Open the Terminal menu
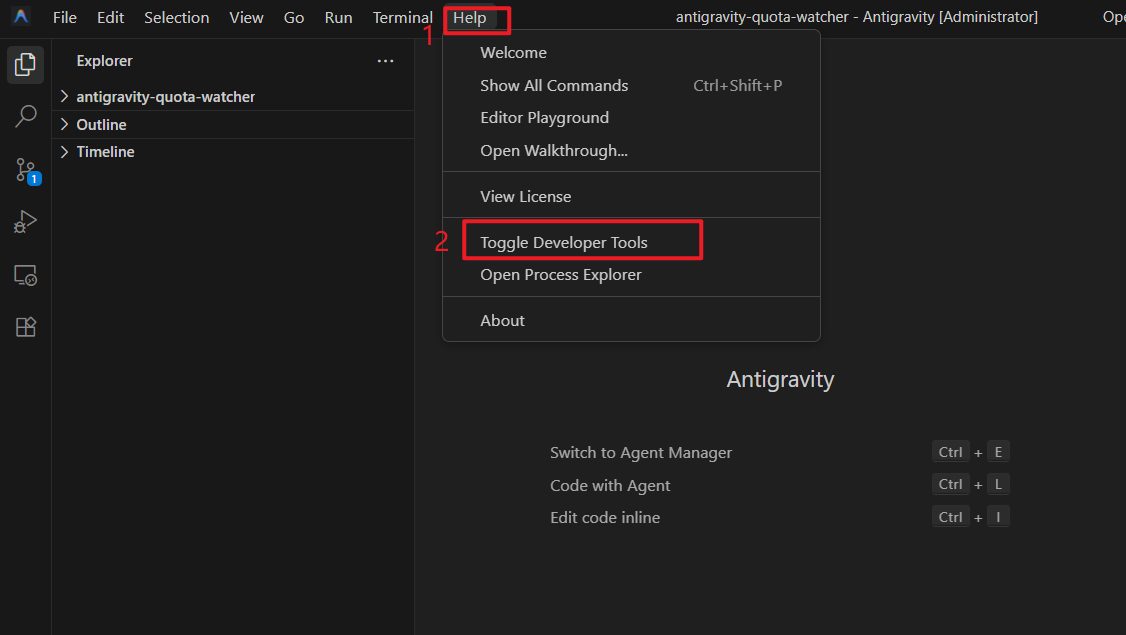Screen dimensions: 1126x635 pos(402,17)
